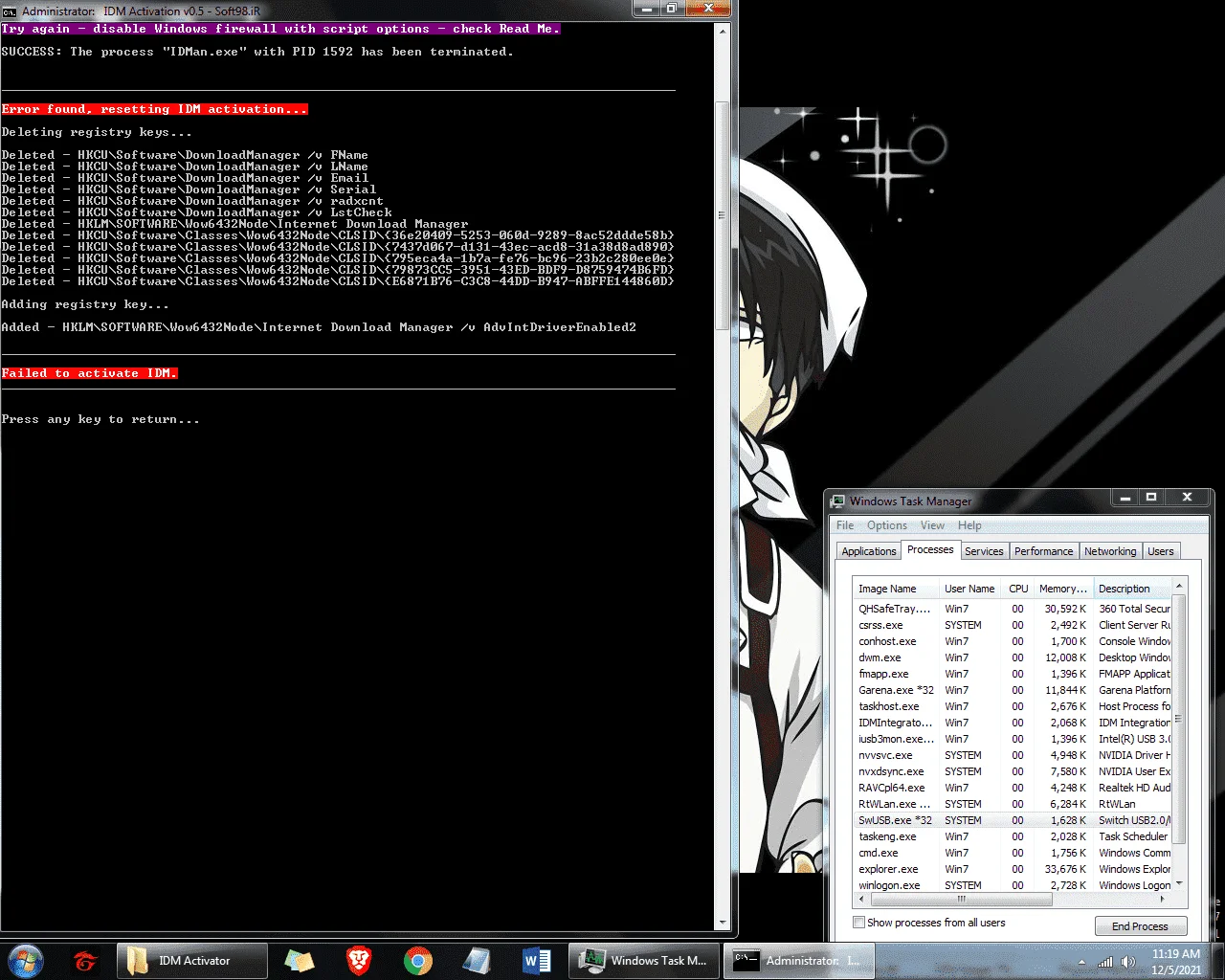Select RAVCpl64.exe process row
The width and height of the screenshot is (1225, 980).
coord(1013,788)
